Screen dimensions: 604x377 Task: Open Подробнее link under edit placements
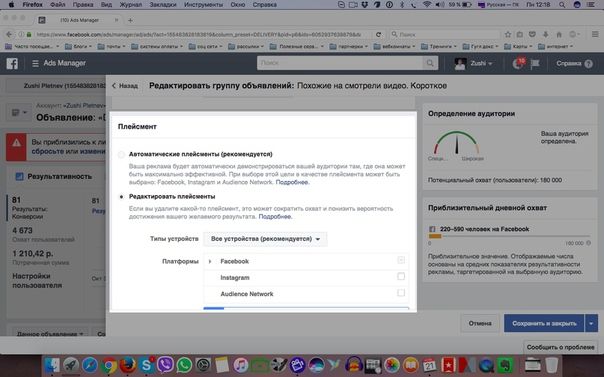point(275,217)
